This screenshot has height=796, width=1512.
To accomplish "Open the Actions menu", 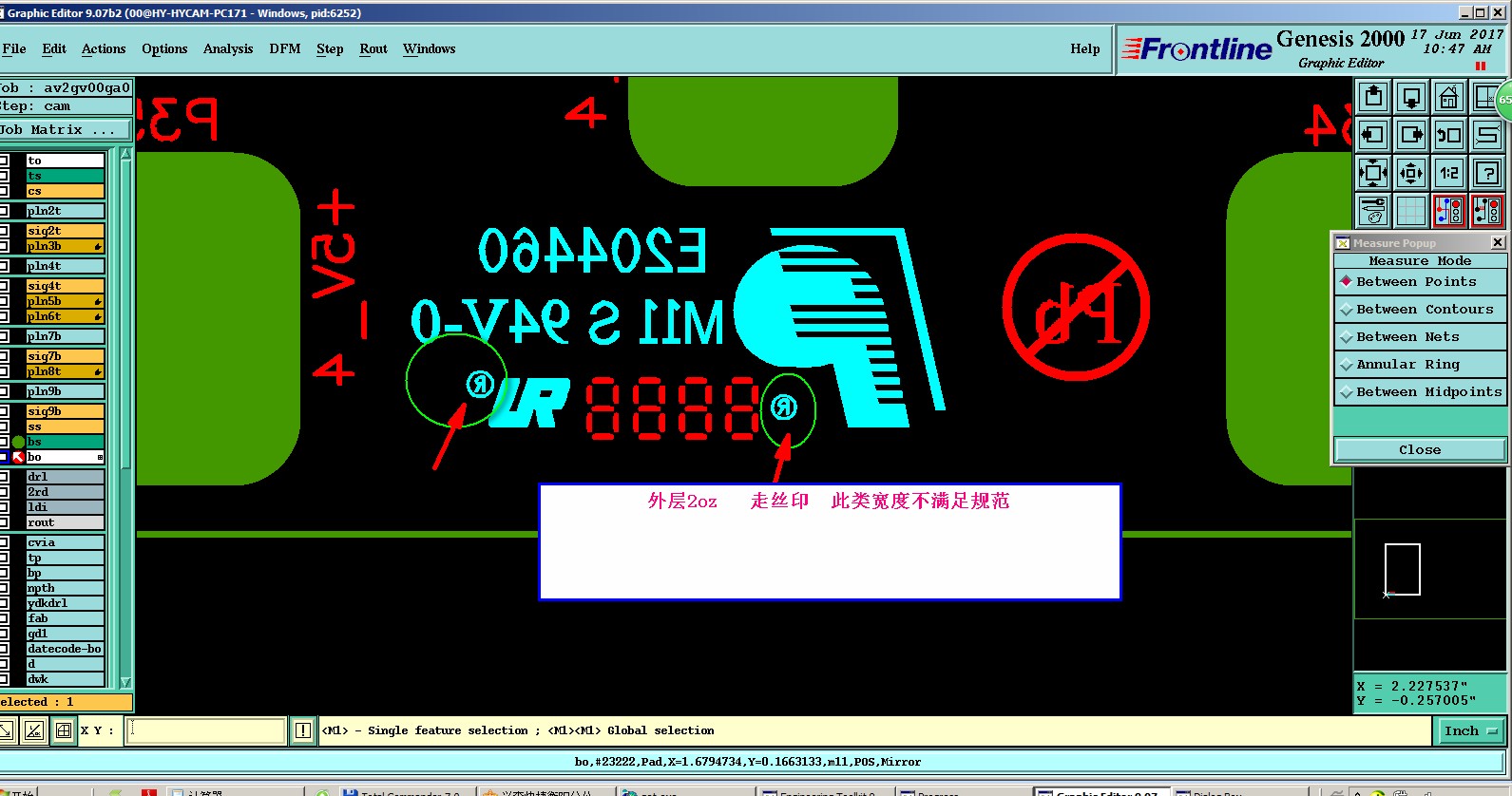I will [104, 49].
